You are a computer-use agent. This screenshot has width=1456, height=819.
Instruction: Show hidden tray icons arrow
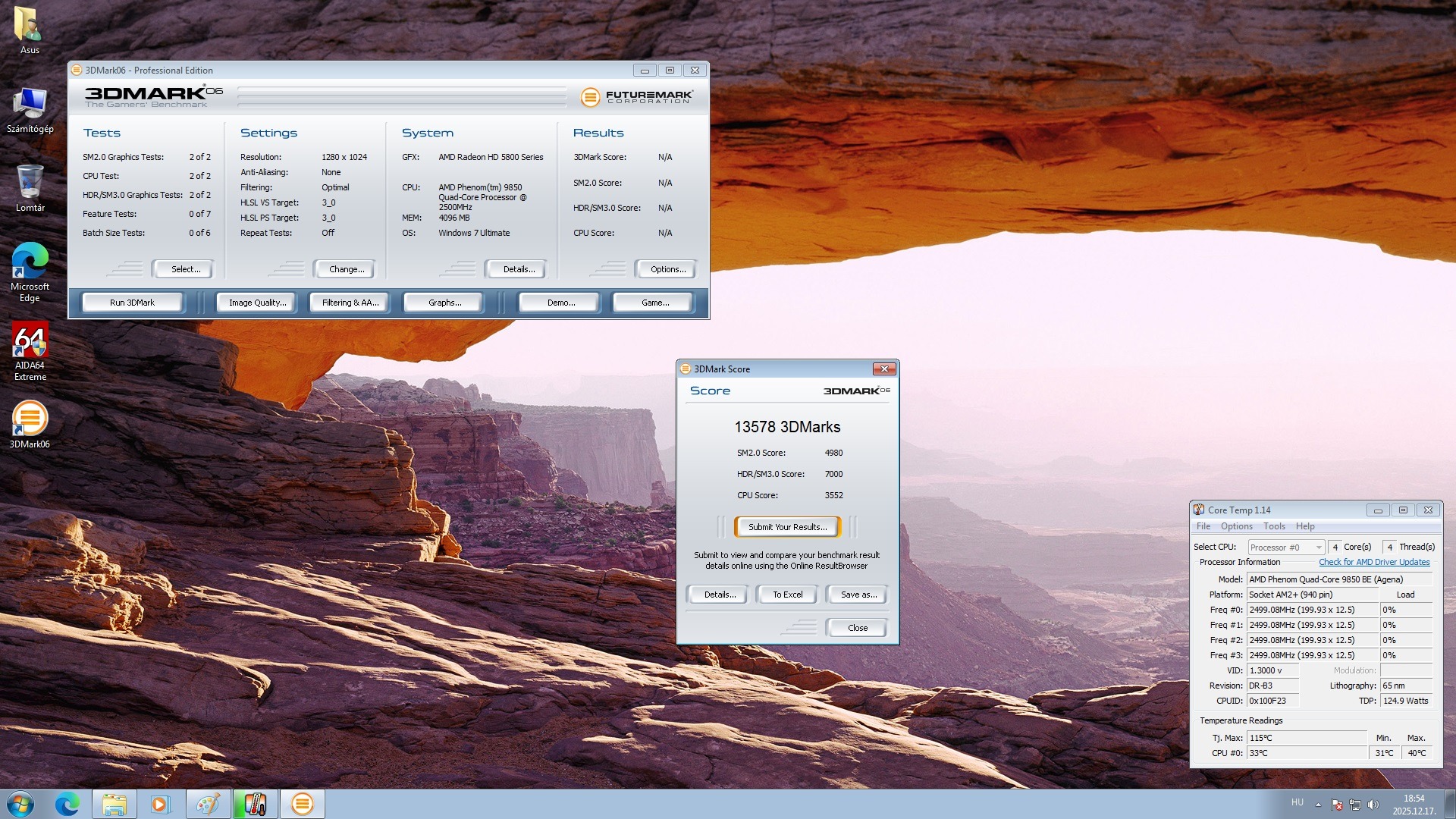tap(1318, 804)
